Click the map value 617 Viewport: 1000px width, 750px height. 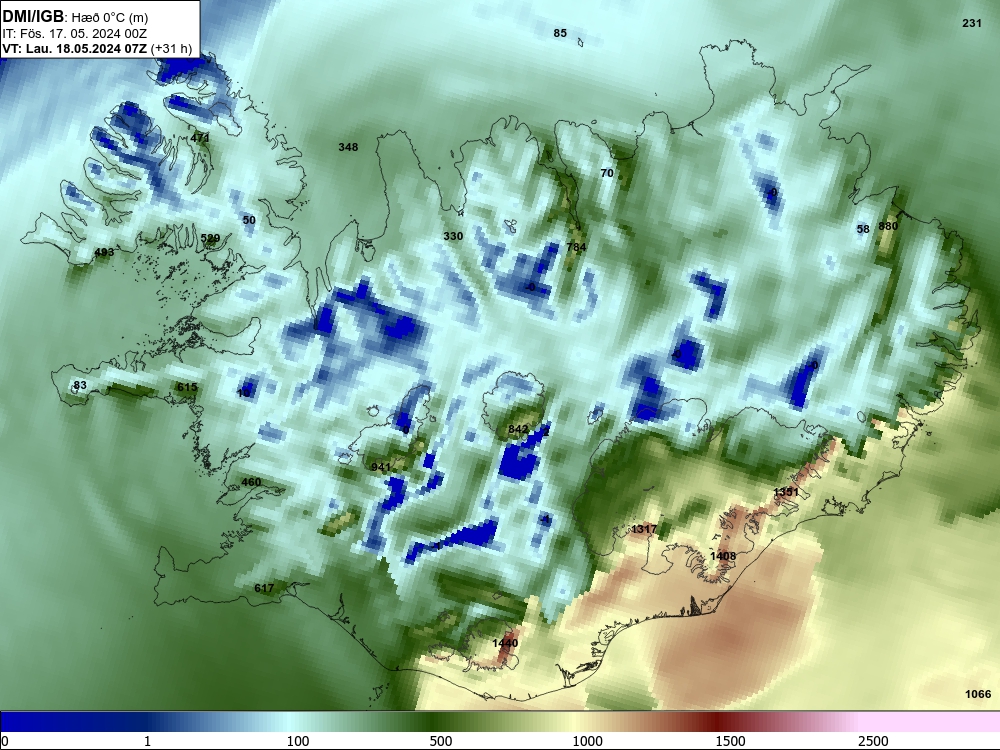(264, 588)
